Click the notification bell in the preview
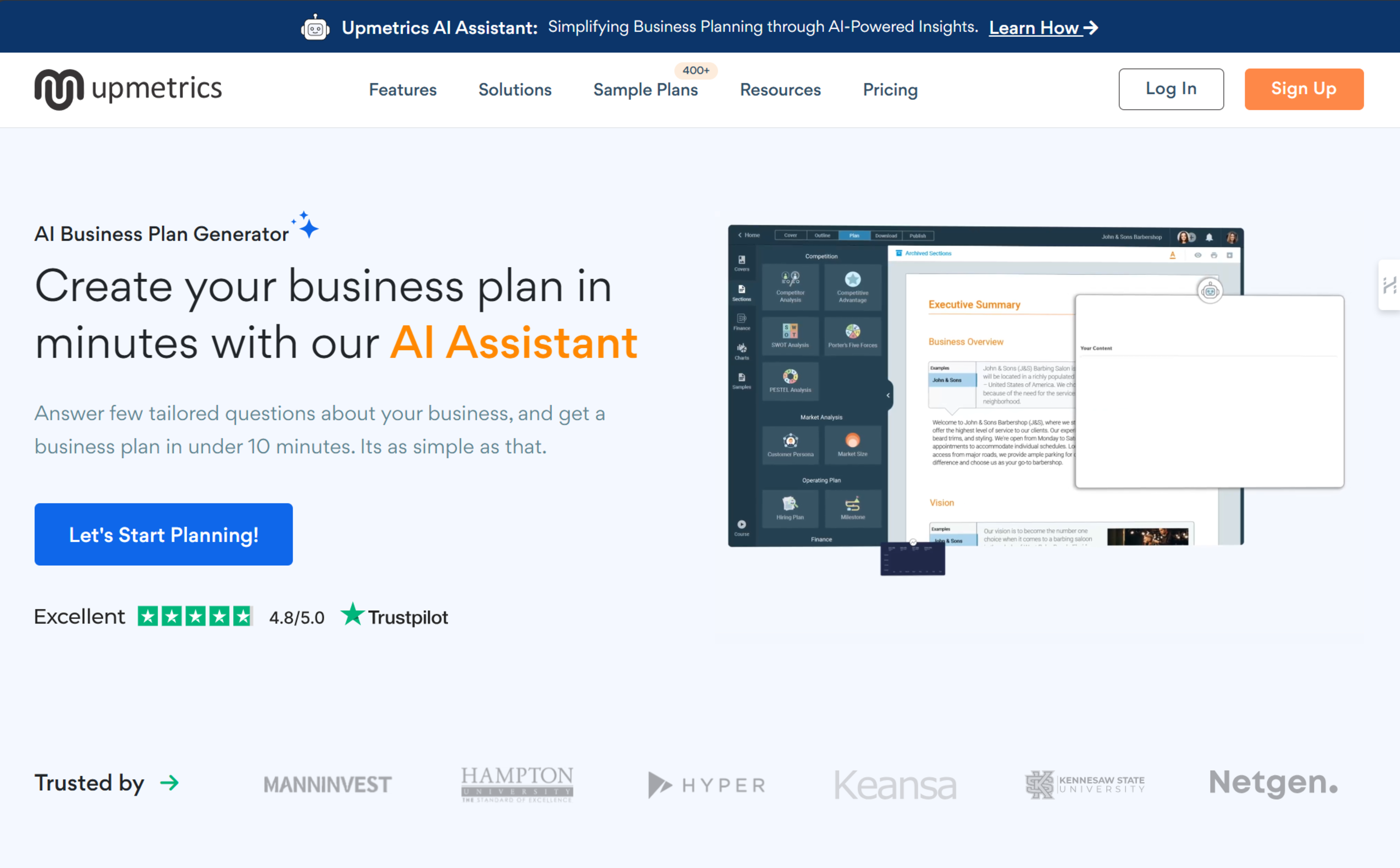Screen dimensions: 1400x868 [x=1209, y=237]
